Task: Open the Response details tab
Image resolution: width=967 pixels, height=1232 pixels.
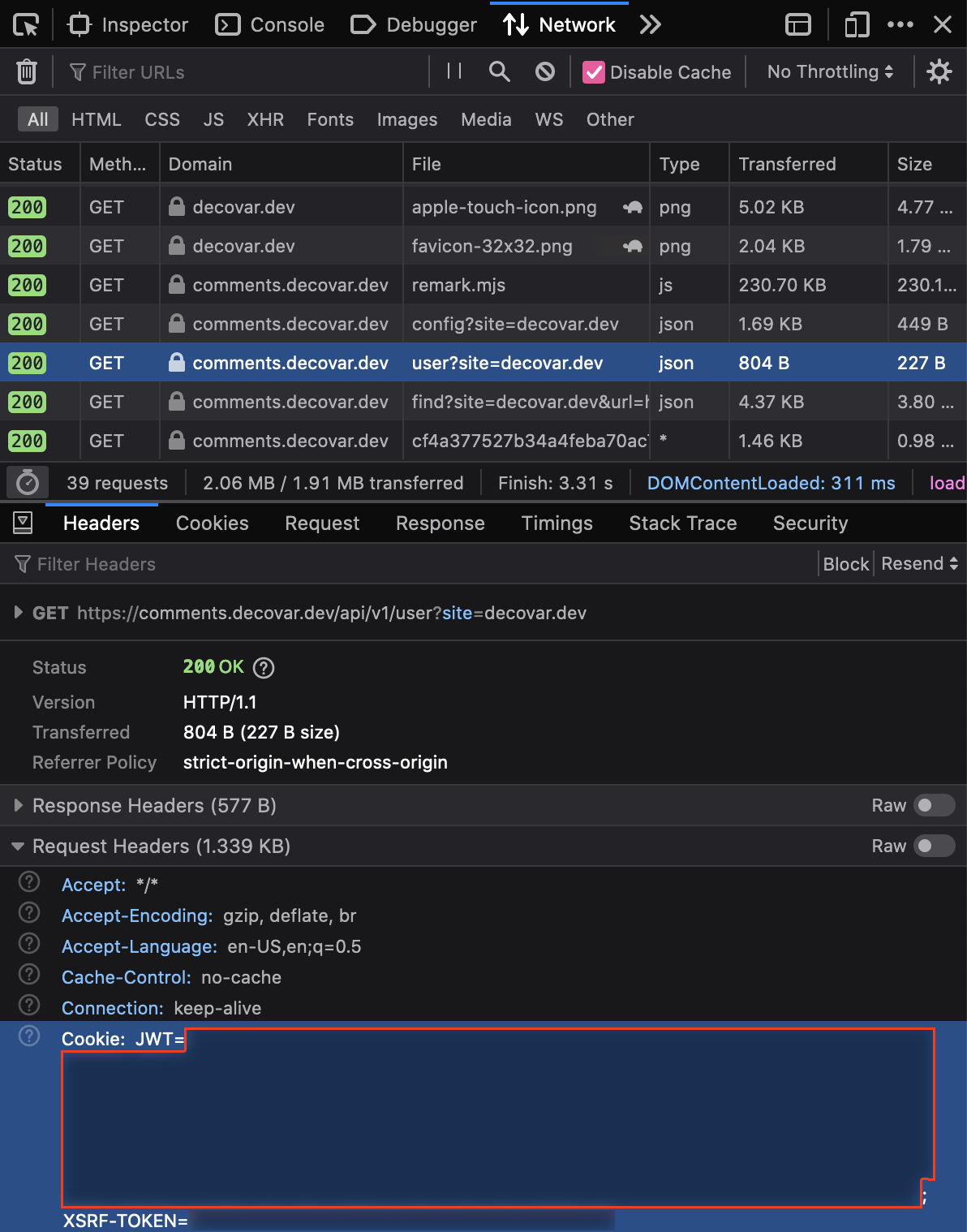Action: pyautogui.click(x=441, y=523)
